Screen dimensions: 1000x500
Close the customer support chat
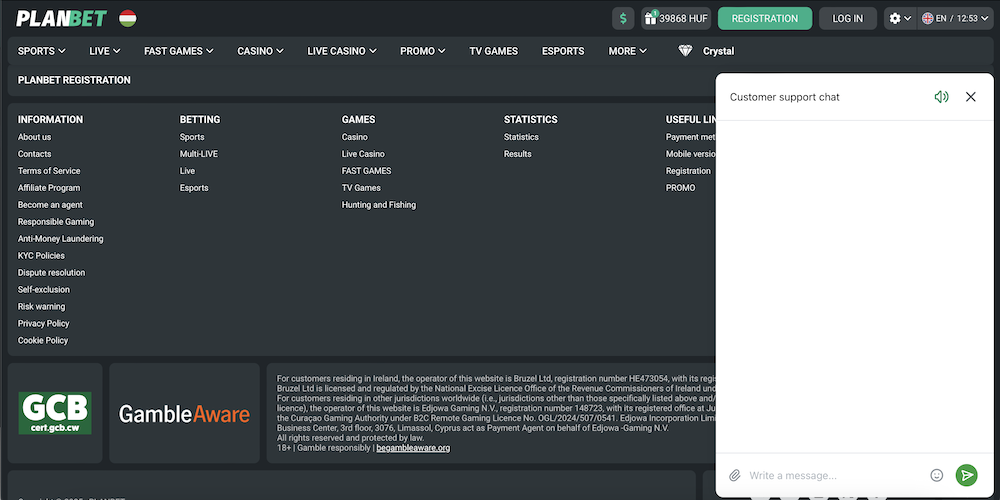pyautogui.click(x=970, y=97)
